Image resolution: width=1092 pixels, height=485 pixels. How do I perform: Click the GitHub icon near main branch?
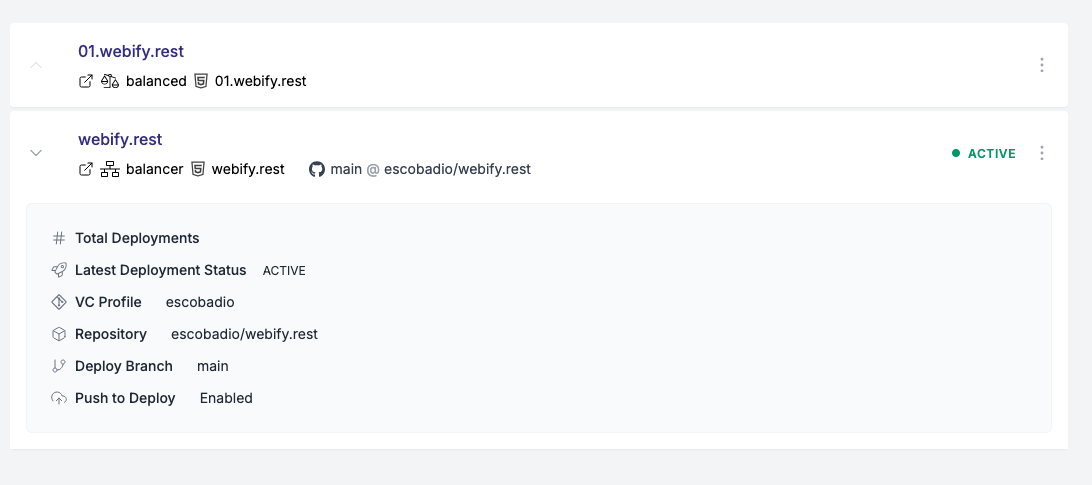pyautogui.click(x=317, y=169)
